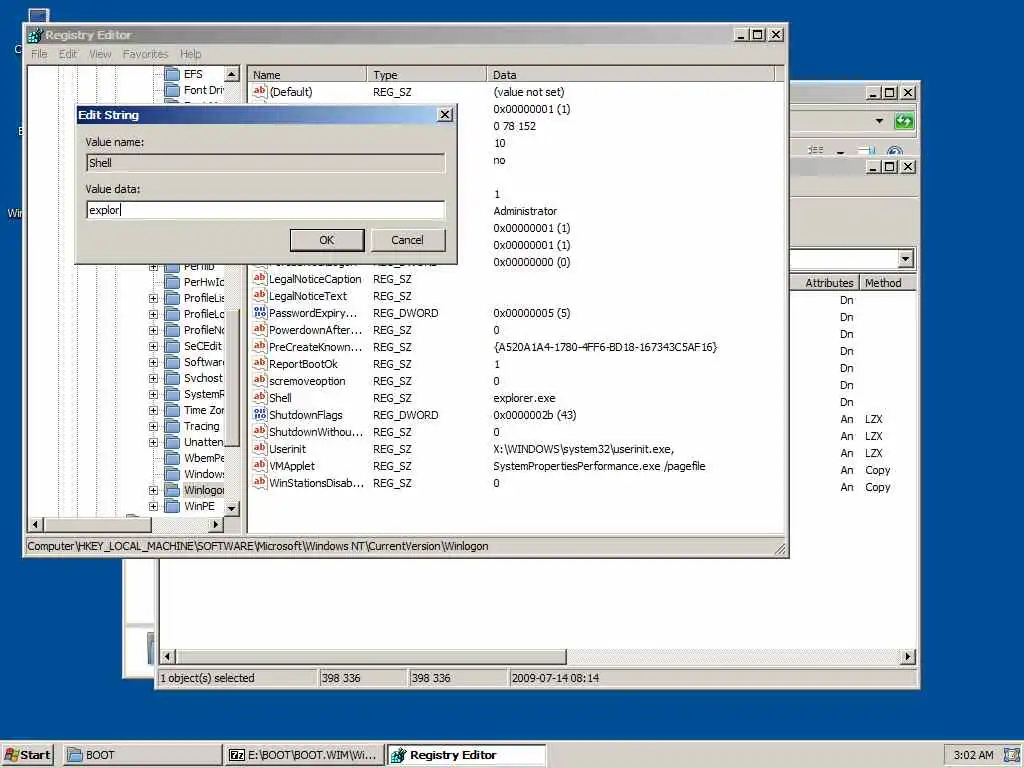This screenshot has width=1024, height=768.
Task: Click green refresh icon in background window
Action: (904, 121)
